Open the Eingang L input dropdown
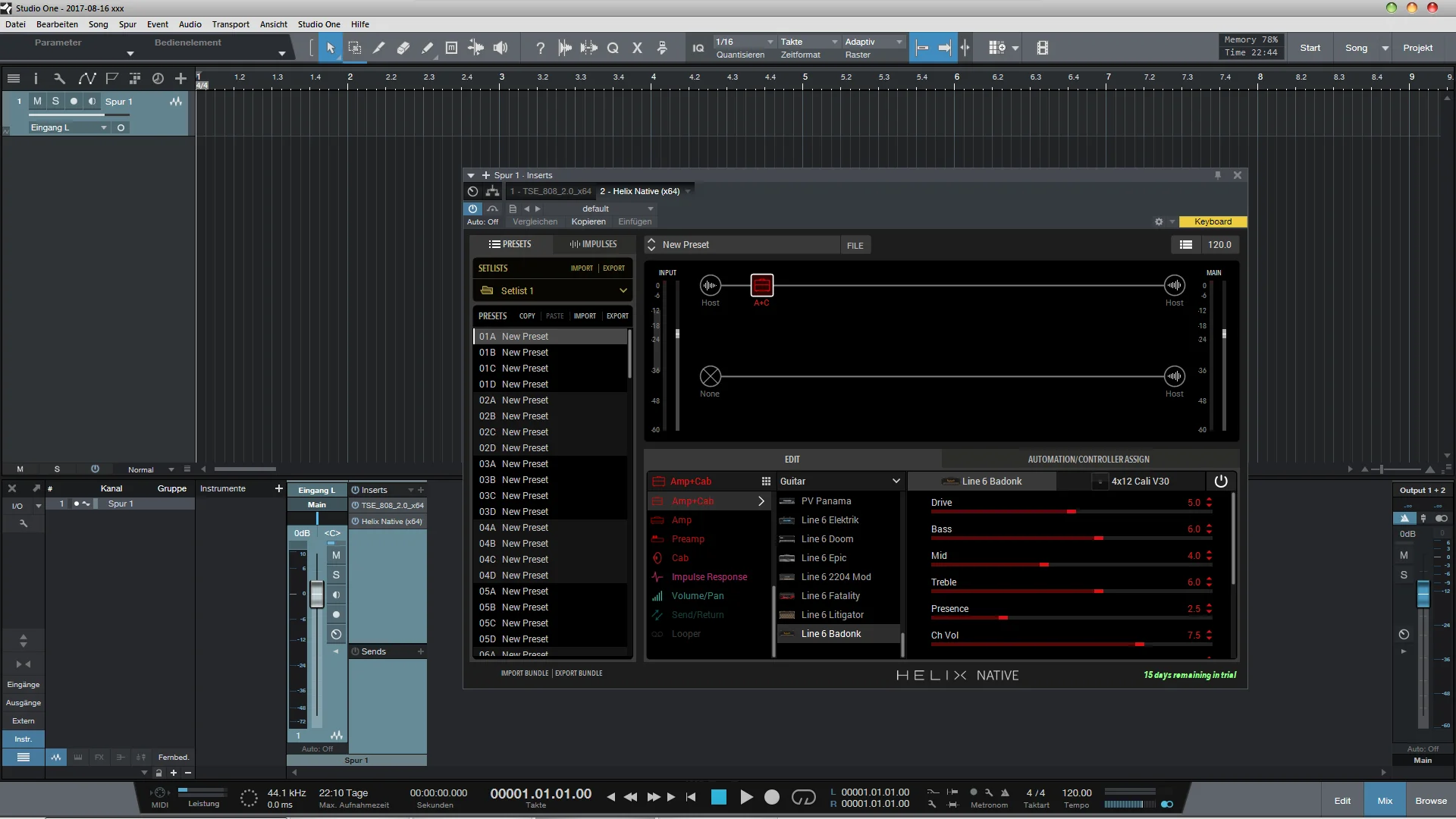Screen dimensions: 1456x819 pyautogui.click(x=69, y=127)
